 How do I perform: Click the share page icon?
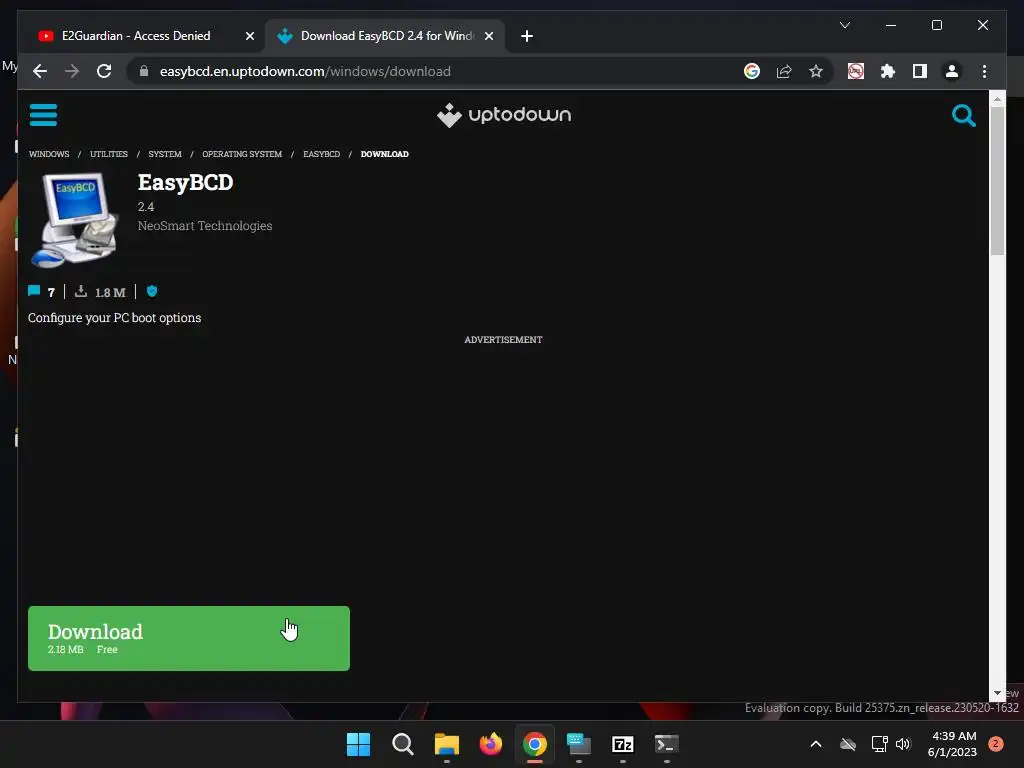pos(784,71)
